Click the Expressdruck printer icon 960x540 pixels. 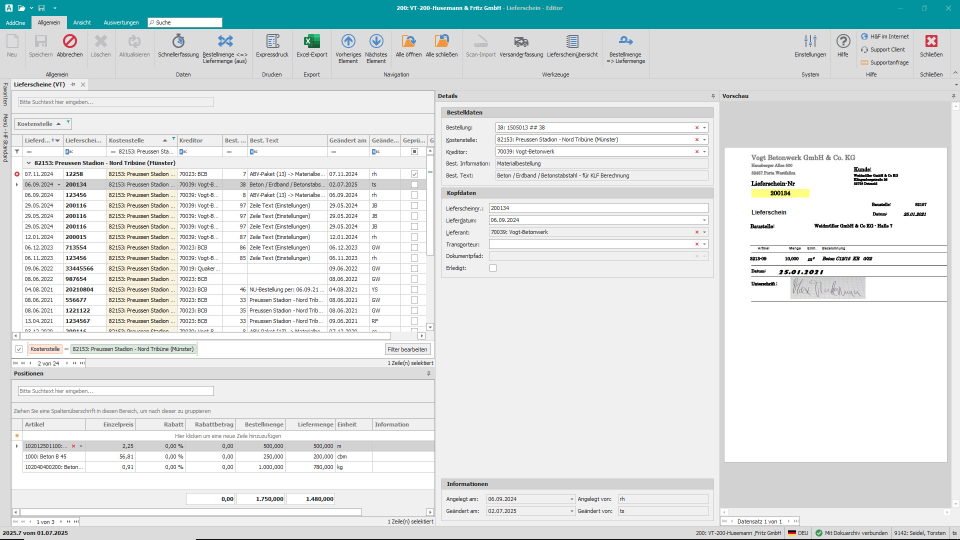click(271, 42)
